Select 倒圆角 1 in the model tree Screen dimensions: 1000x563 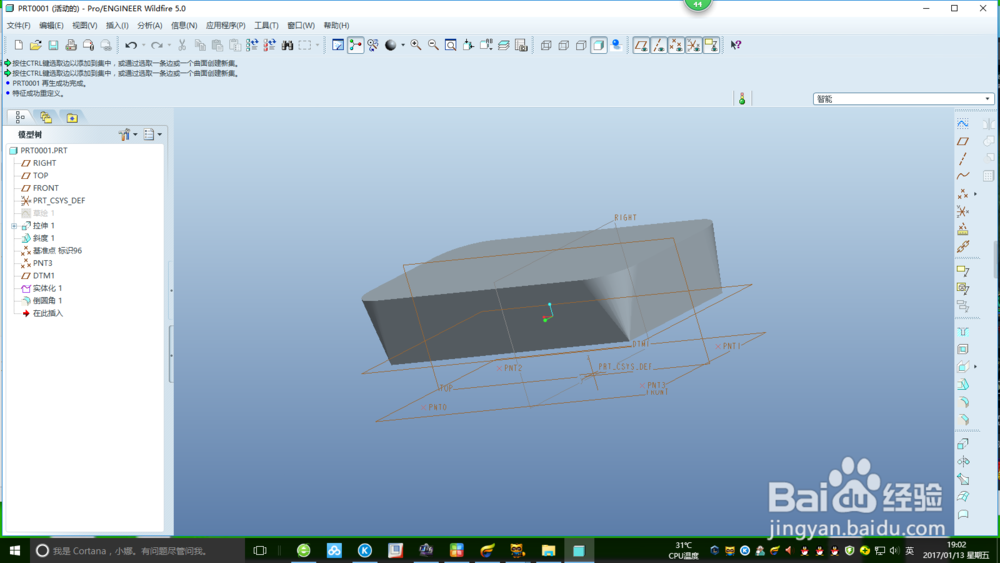click(x=47, y=300)
